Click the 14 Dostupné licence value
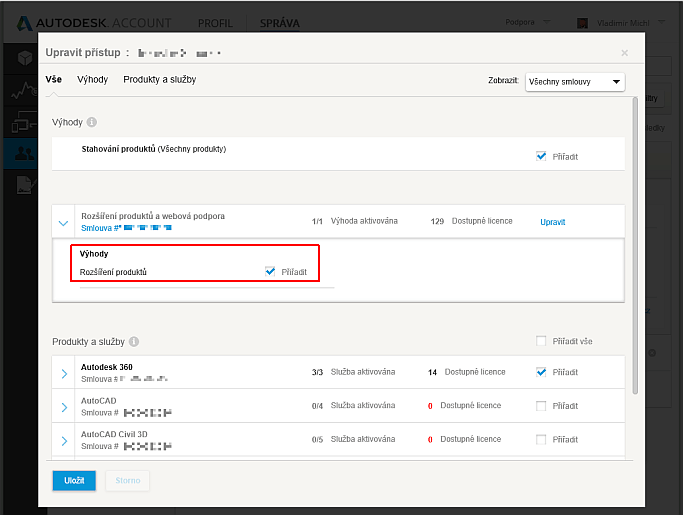This screenshot has height=515, width=683. pos(467,372)
